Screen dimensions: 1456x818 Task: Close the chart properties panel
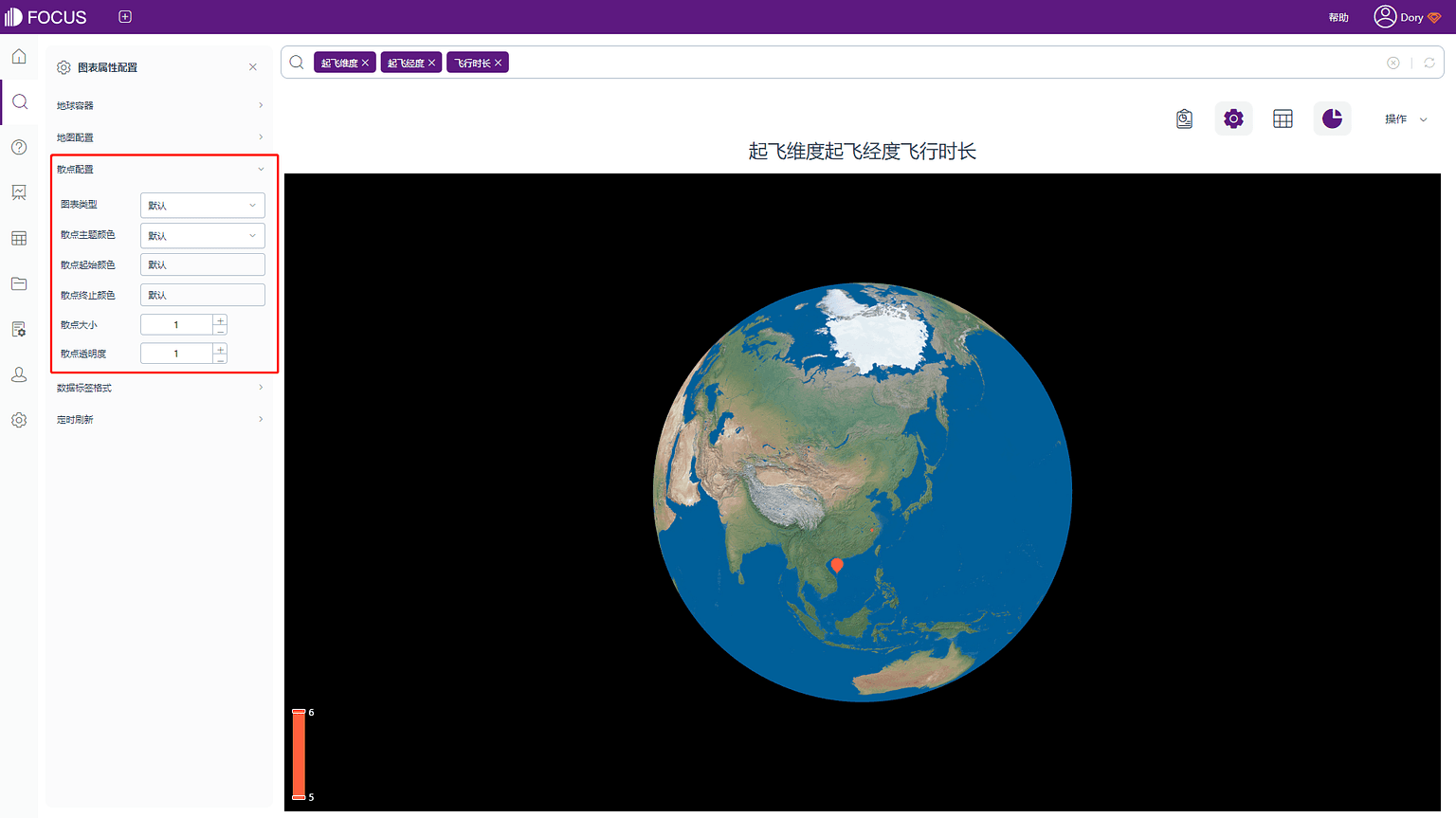pos(253,67)
